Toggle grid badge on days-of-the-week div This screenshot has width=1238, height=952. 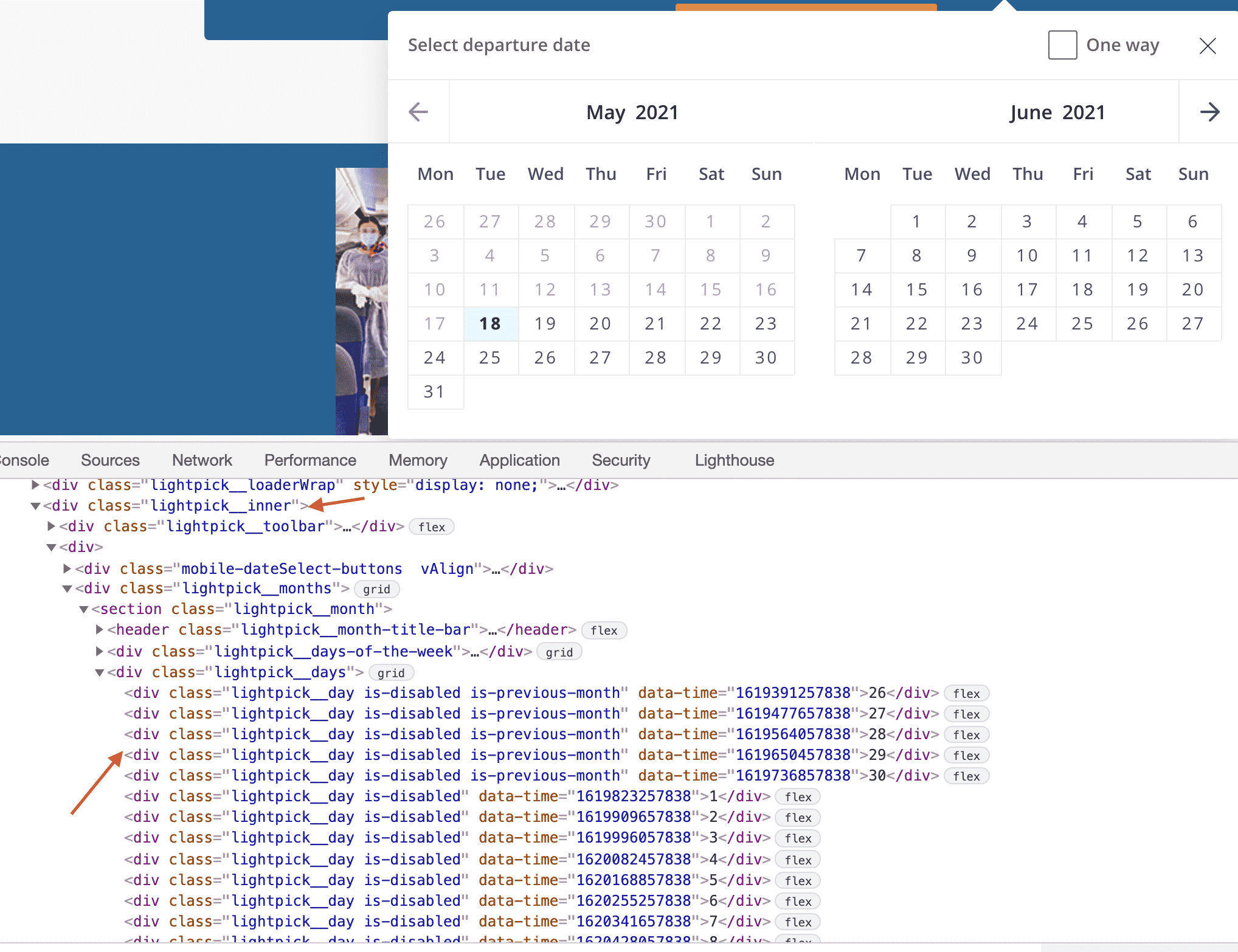[559, 652]
